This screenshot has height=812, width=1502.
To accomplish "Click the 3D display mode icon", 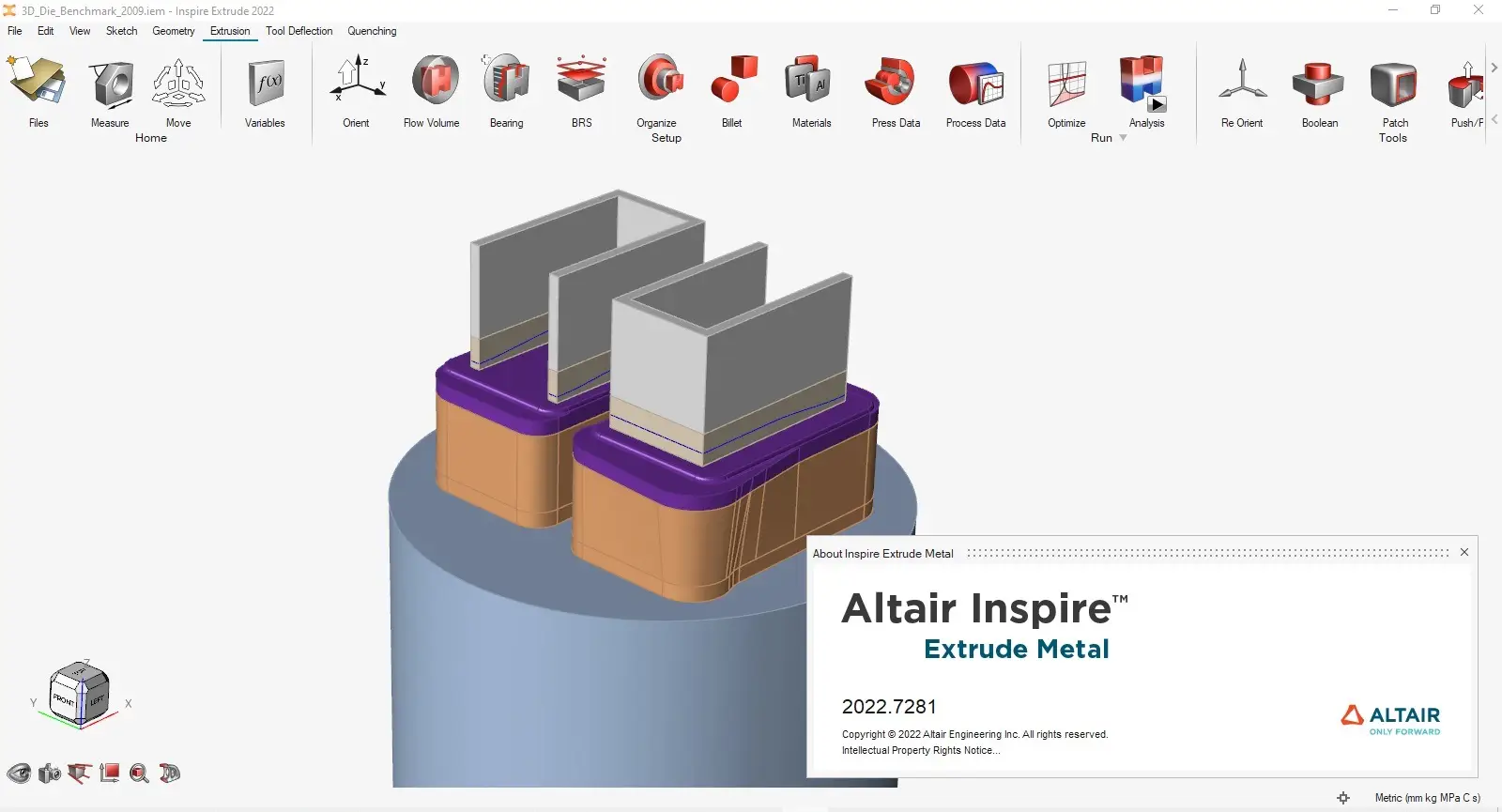I will click(x=170, y=774).
